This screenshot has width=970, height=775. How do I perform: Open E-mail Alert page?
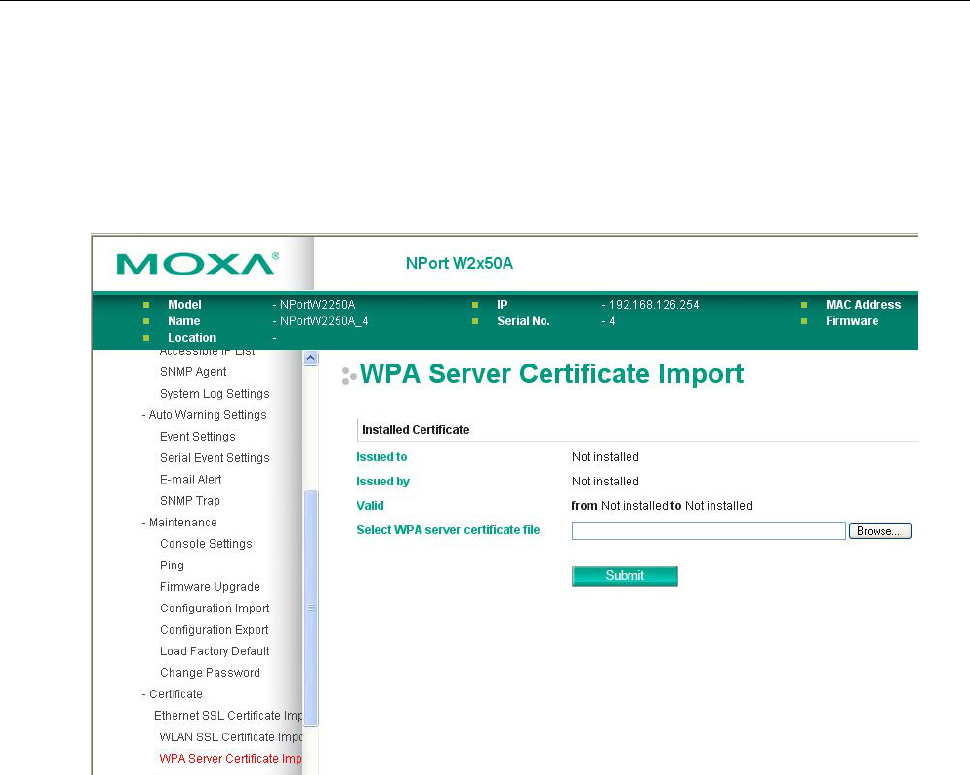pyautogui.click(x=191, y=479)
